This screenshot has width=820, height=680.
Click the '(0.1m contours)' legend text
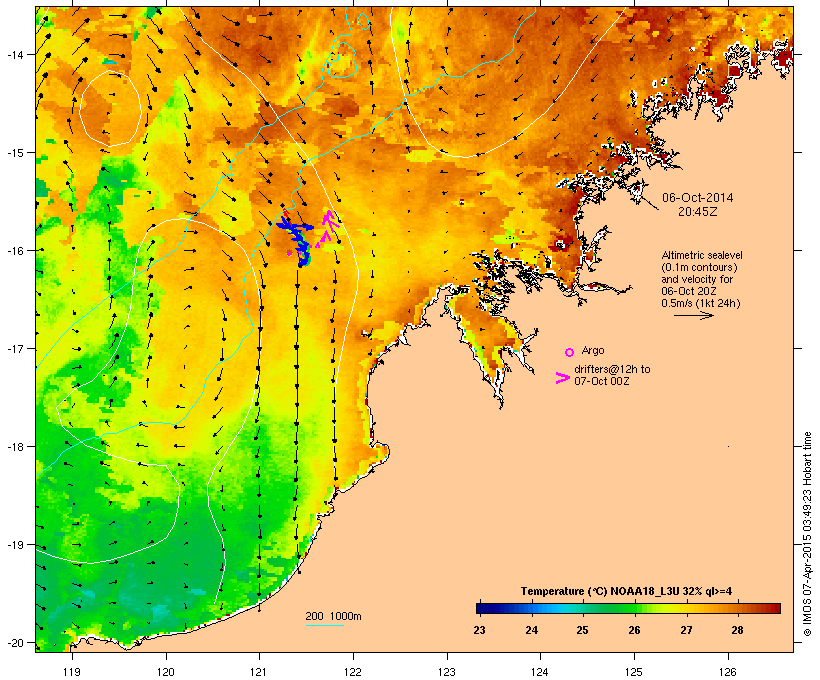(x=700, y=267)
